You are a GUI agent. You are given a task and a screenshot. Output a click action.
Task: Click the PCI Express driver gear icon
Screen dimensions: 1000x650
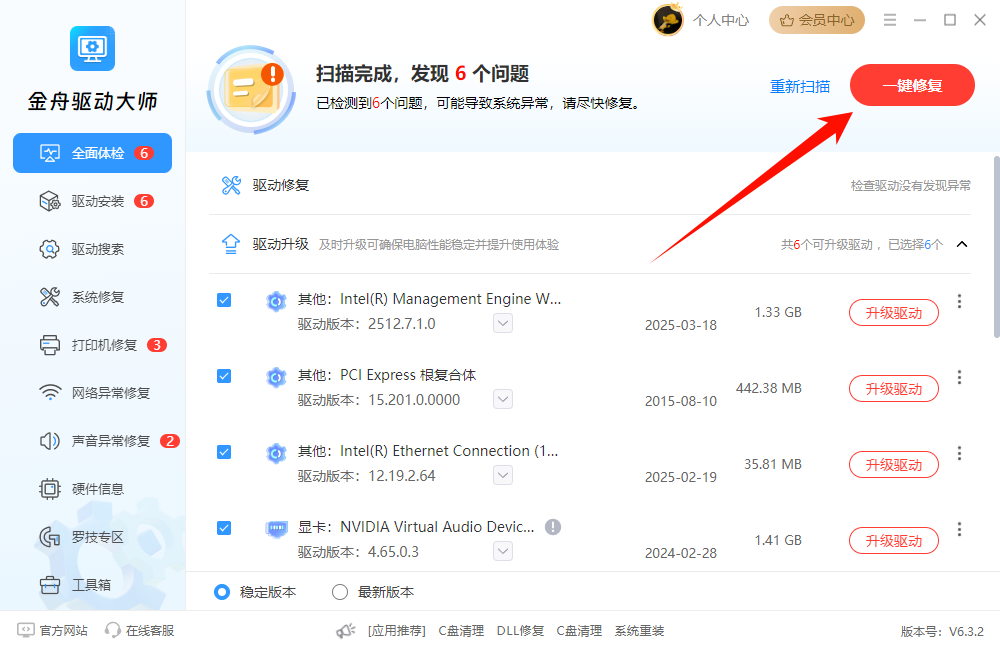pyautogui.click(x=276, y=378)
